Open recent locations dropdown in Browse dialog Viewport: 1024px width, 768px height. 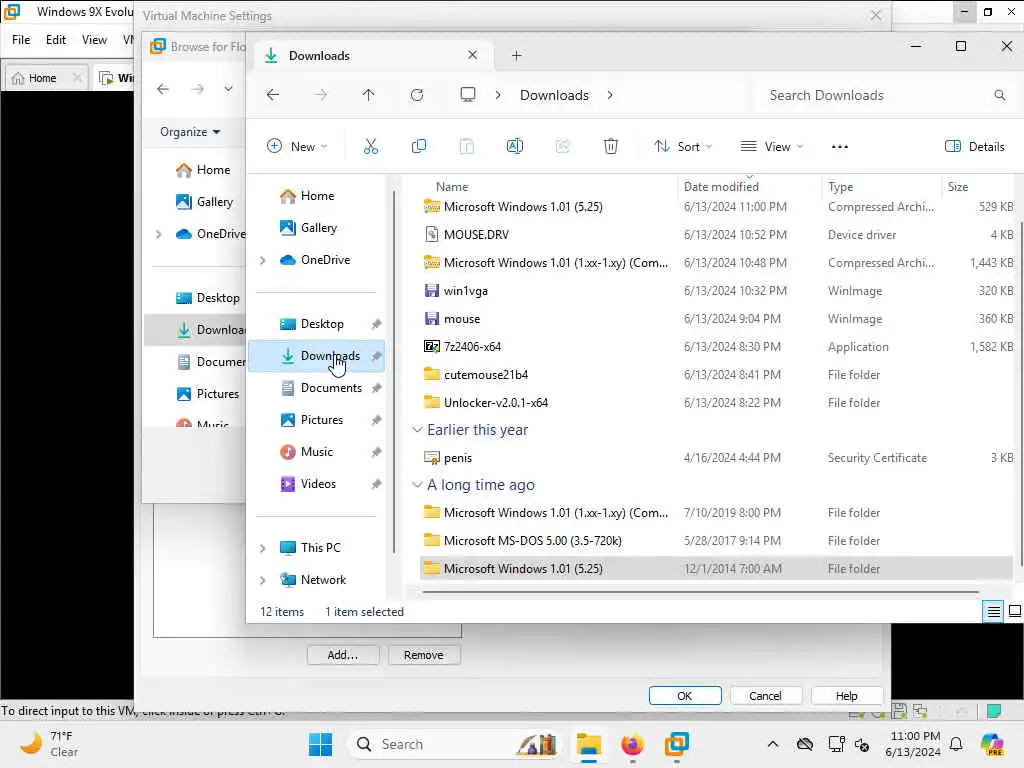[229, 89]
